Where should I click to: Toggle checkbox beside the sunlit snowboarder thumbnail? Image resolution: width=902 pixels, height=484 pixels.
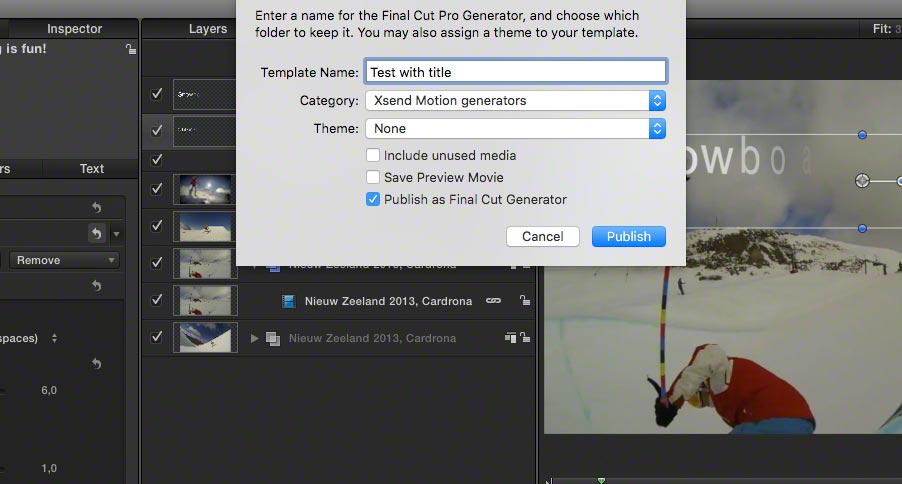[156, 189]
